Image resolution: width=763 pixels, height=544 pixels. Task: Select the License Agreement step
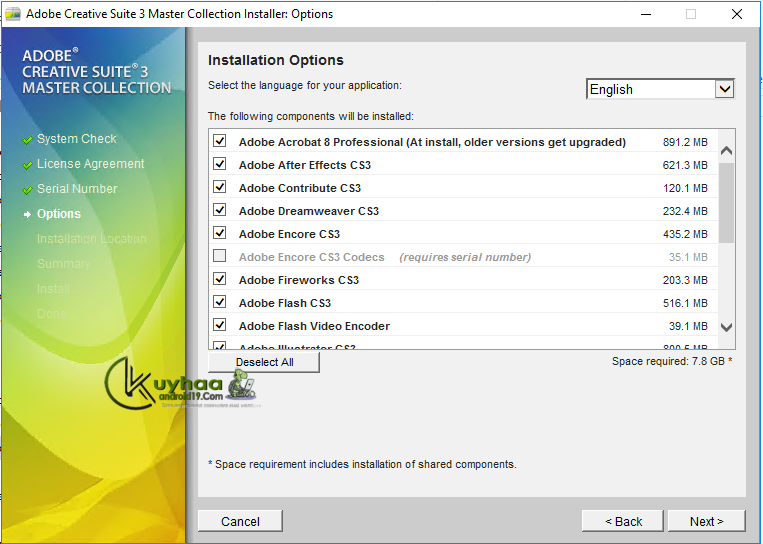[91, 163]
